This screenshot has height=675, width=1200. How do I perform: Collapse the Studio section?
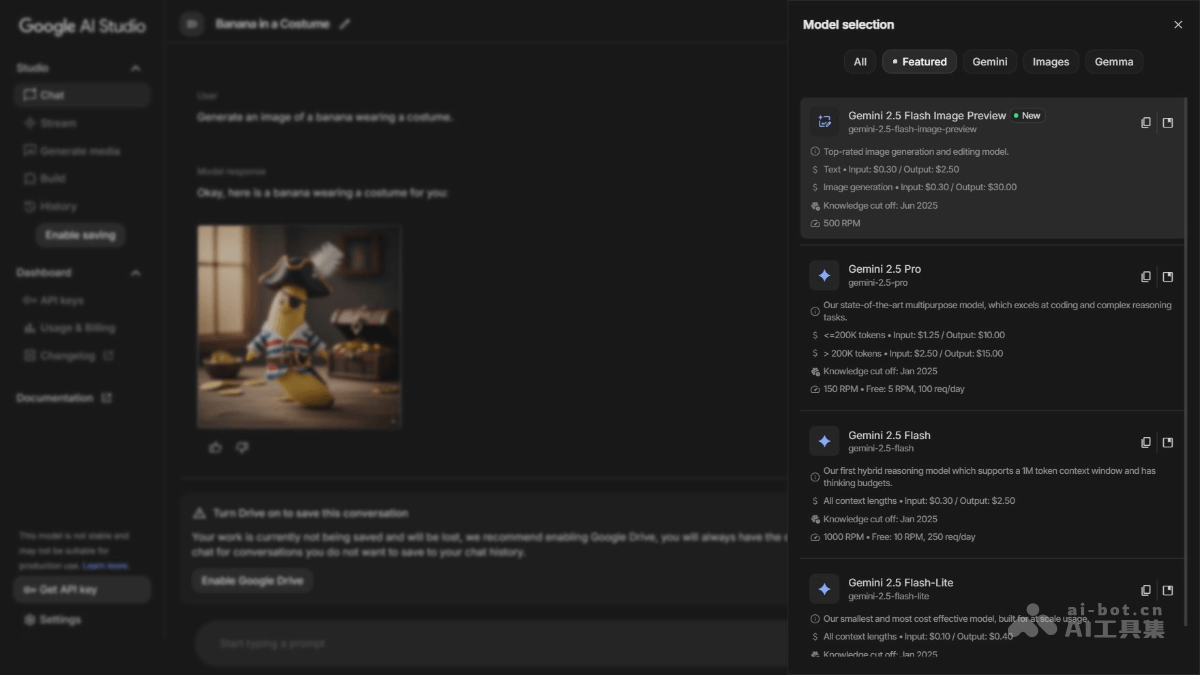[x=135, y=68]
